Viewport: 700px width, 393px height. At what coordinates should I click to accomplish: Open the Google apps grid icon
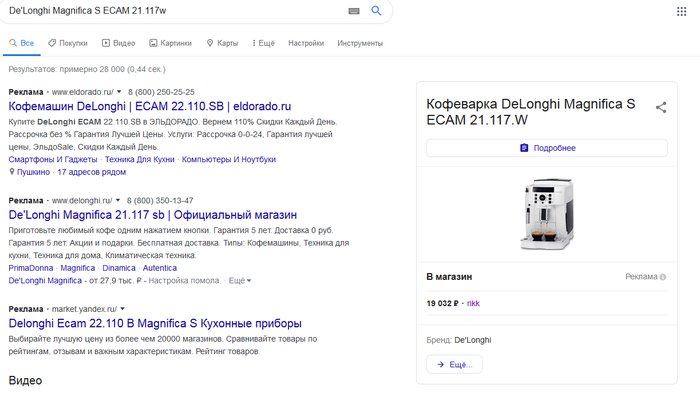click(x=681, y=12)
